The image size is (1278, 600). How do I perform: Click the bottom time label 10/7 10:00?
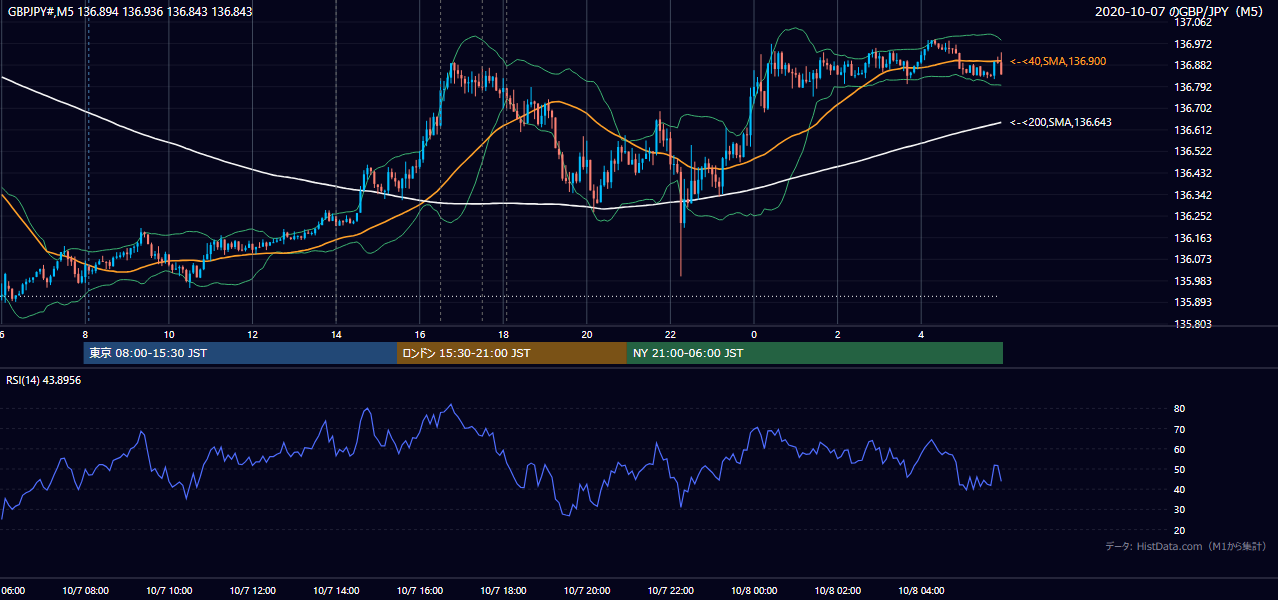169,591
